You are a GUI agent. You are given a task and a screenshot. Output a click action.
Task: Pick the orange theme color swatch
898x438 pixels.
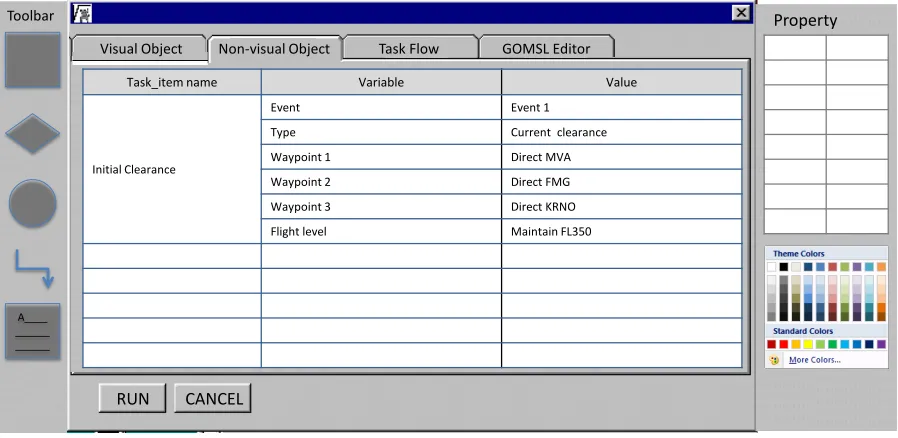881,267
